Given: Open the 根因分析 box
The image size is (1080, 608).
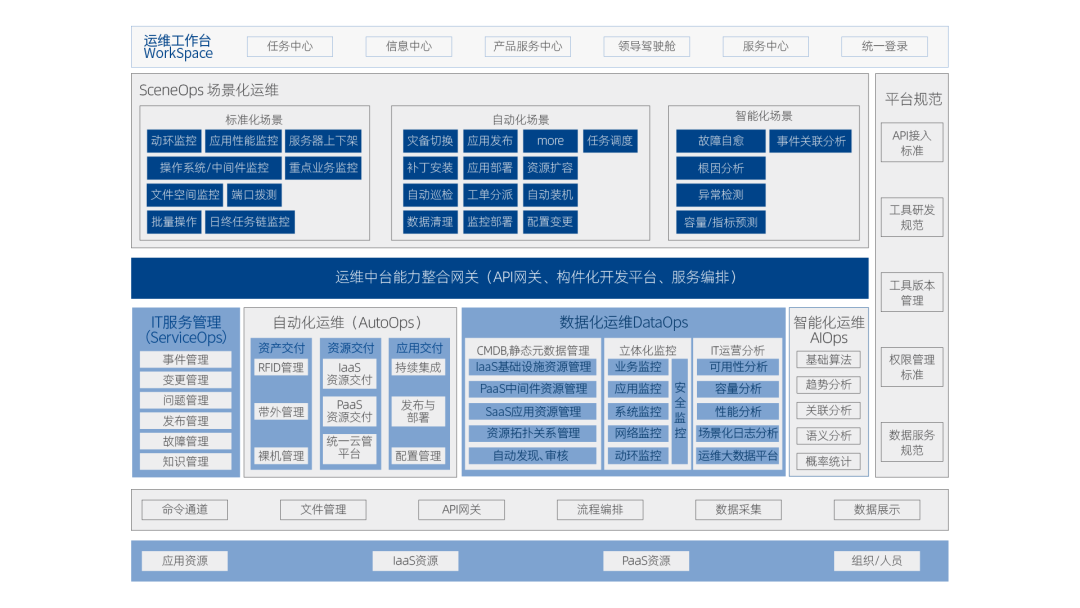Looking at the screenshot, I should (720, 168).
